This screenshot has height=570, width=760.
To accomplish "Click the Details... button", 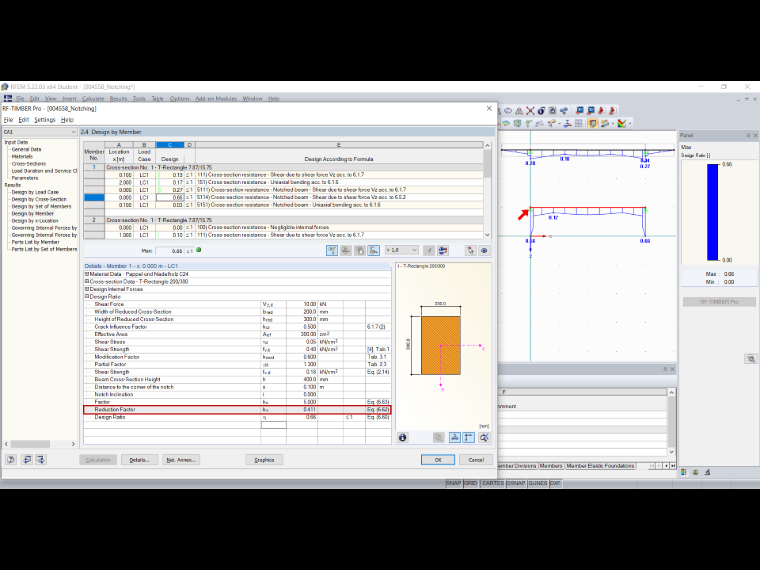I will (140, 460).
